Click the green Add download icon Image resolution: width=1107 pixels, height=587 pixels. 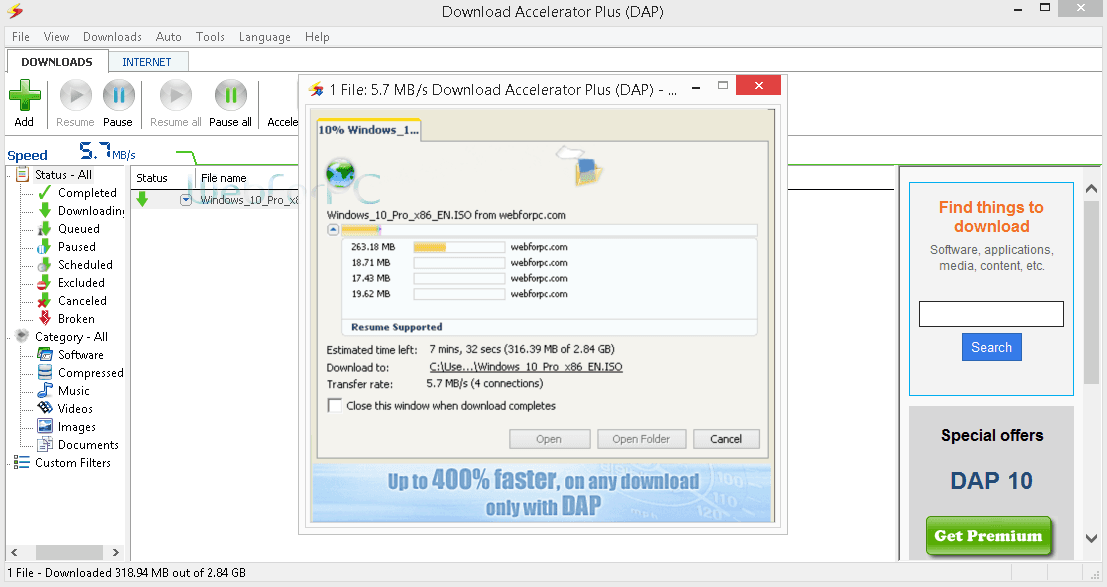coord(25,95)
